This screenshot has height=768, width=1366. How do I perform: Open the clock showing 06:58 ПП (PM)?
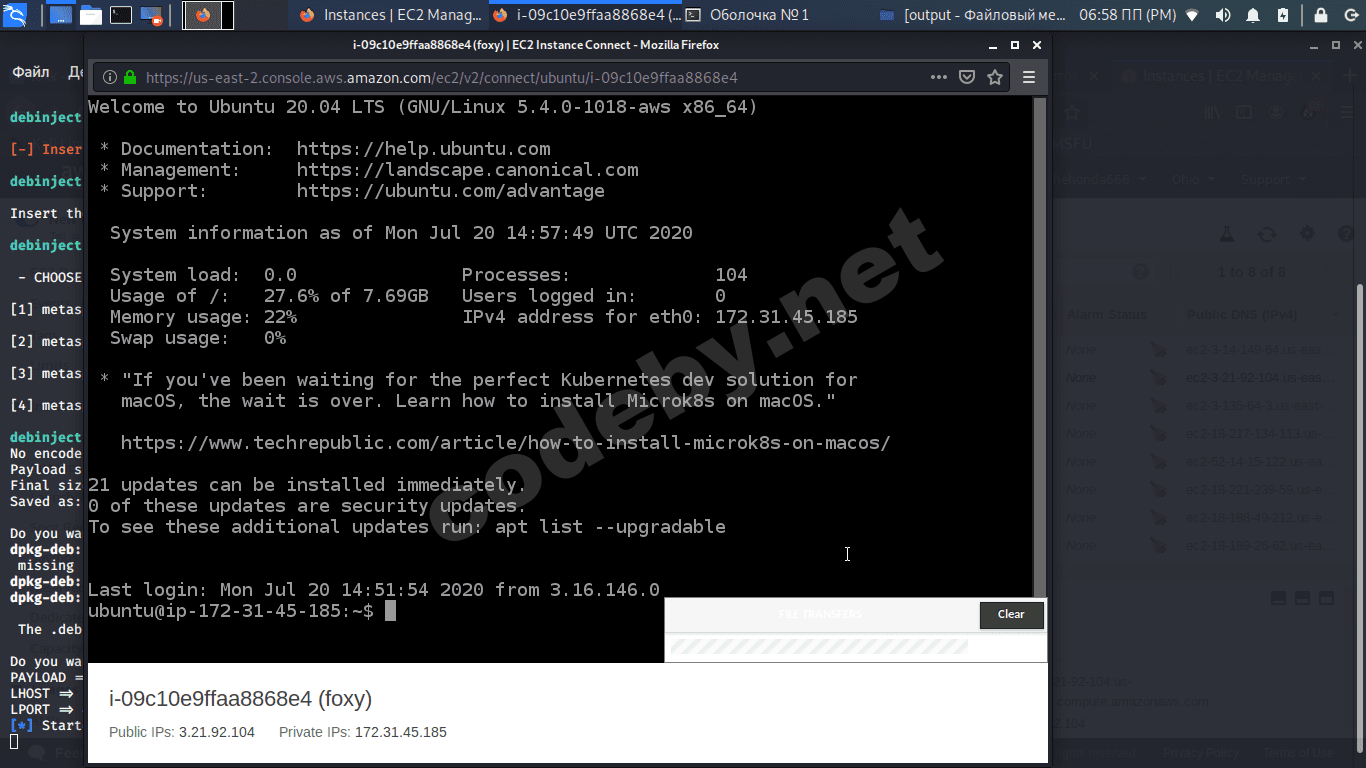coord(1127,15)
